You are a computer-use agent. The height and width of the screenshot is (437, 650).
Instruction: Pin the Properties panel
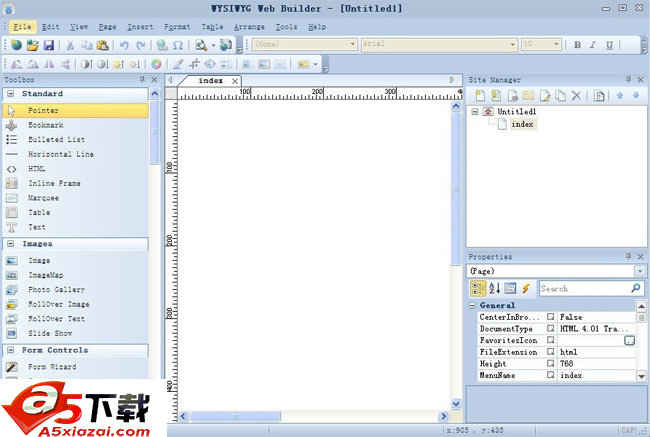point(628,257)
